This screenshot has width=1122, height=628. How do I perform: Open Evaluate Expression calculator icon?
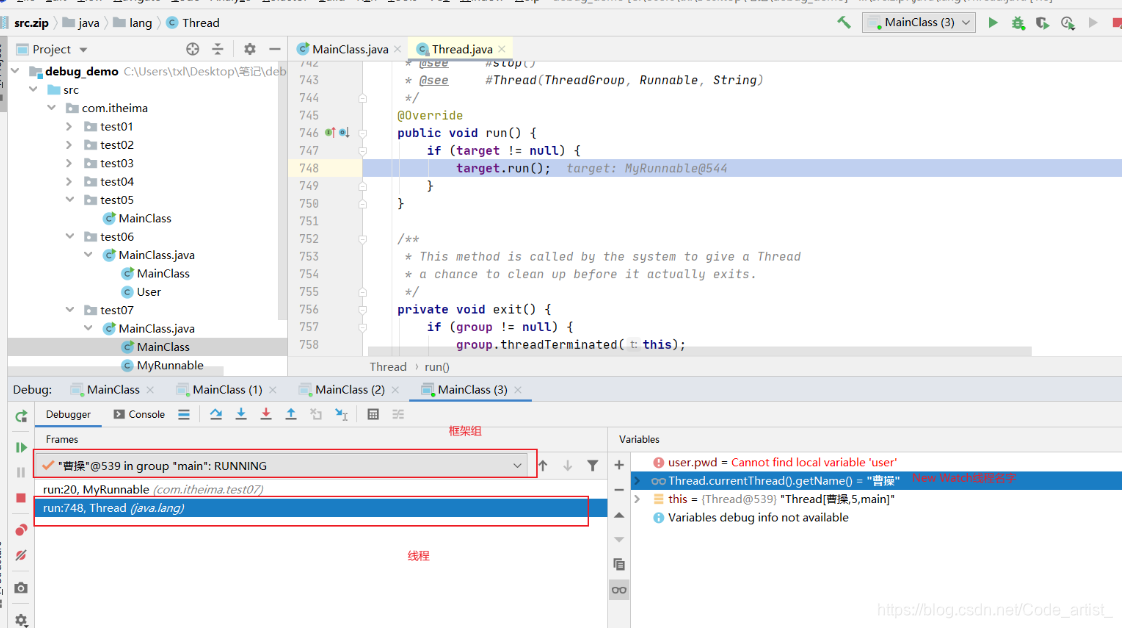(373, 414)
